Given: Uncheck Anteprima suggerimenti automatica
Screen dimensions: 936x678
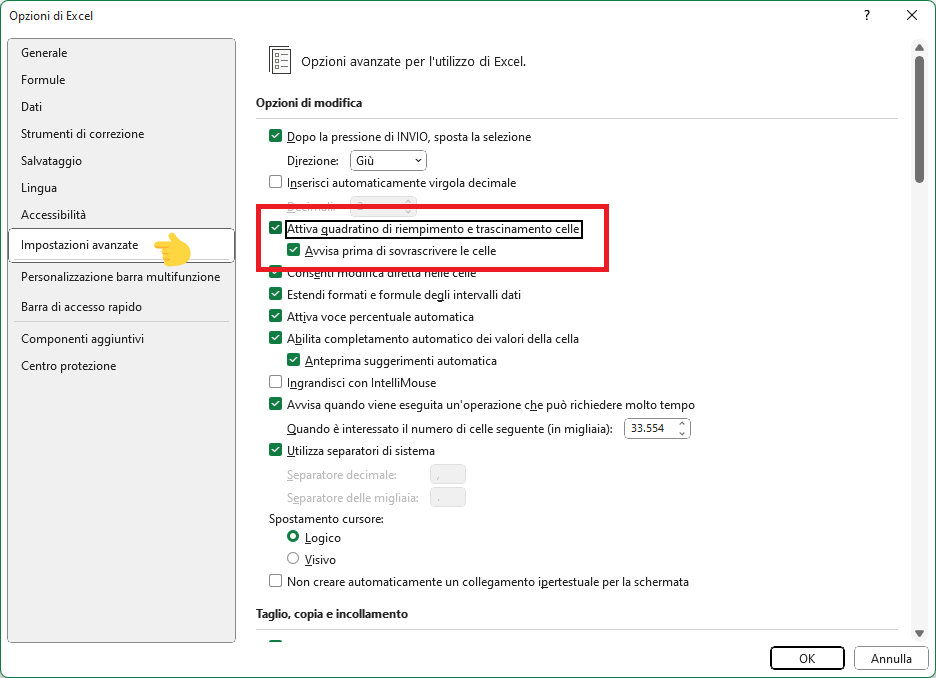Looking at the screenshot, I should coord(293,360).
